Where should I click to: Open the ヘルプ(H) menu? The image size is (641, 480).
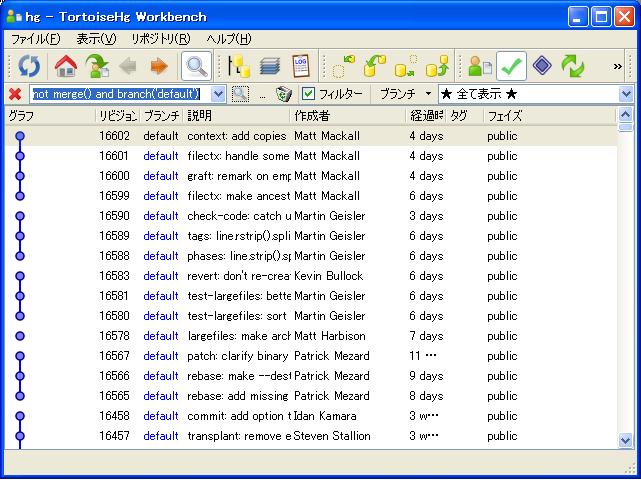(229, 39)
